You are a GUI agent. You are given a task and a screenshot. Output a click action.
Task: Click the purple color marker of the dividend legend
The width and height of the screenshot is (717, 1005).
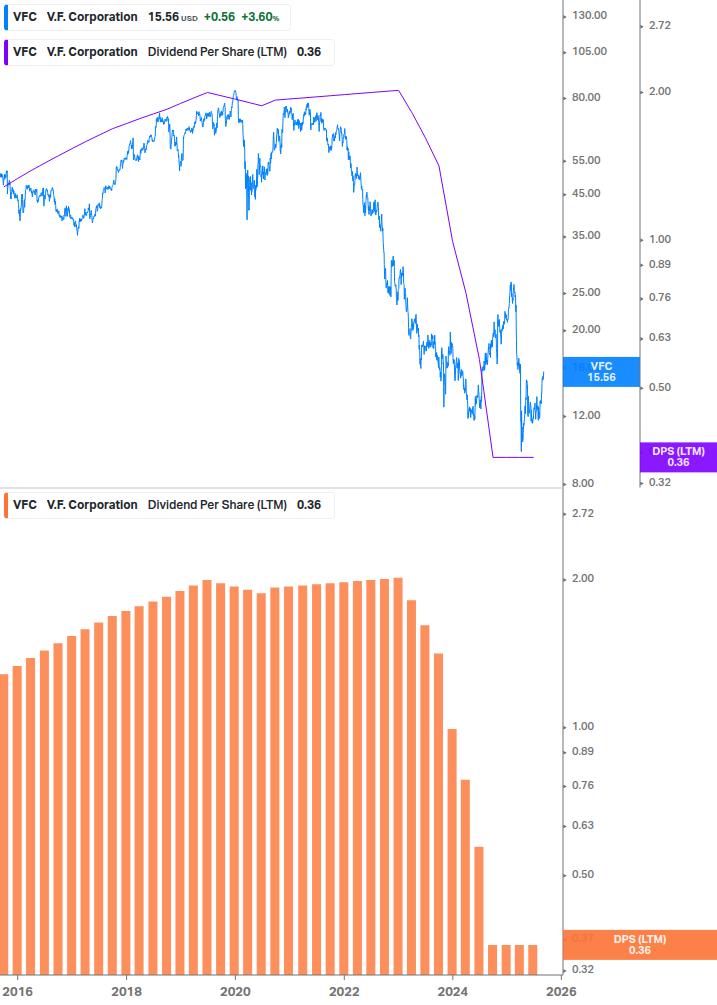(6, 53)
